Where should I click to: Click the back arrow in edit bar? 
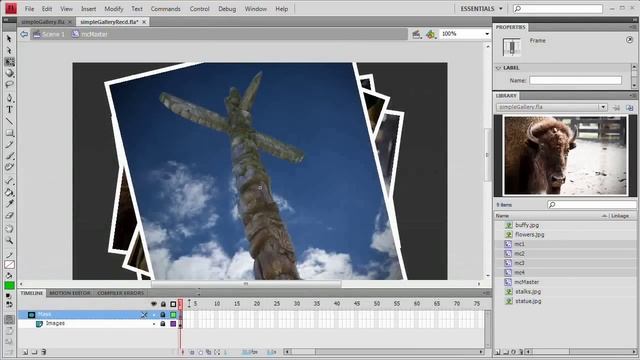pyautogui.click(x=24, y=34)
